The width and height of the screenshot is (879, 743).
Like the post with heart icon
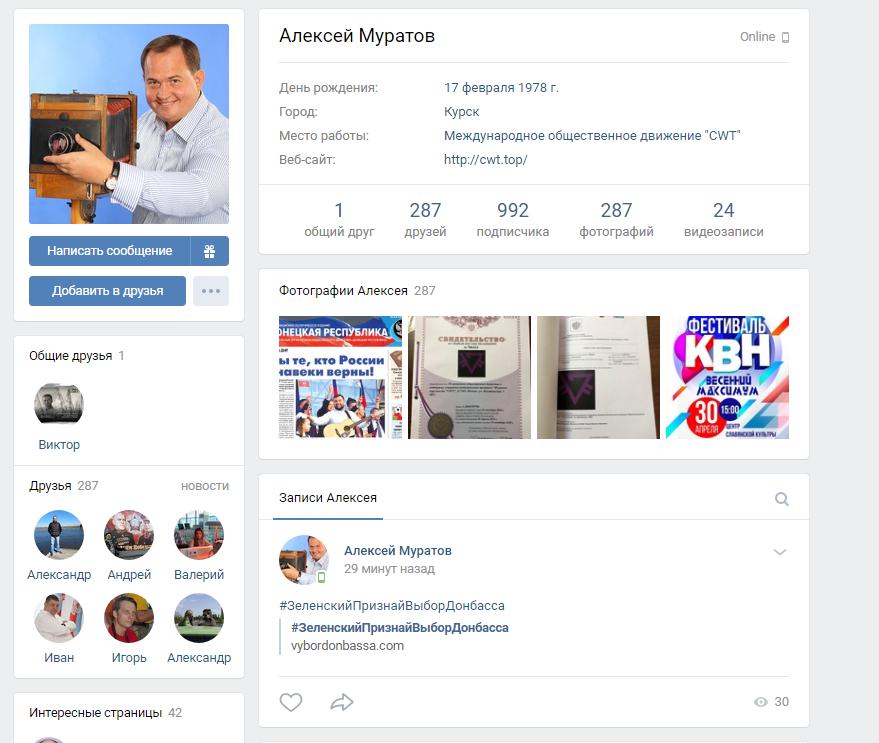pyautogui.click(x=291, y=702)
